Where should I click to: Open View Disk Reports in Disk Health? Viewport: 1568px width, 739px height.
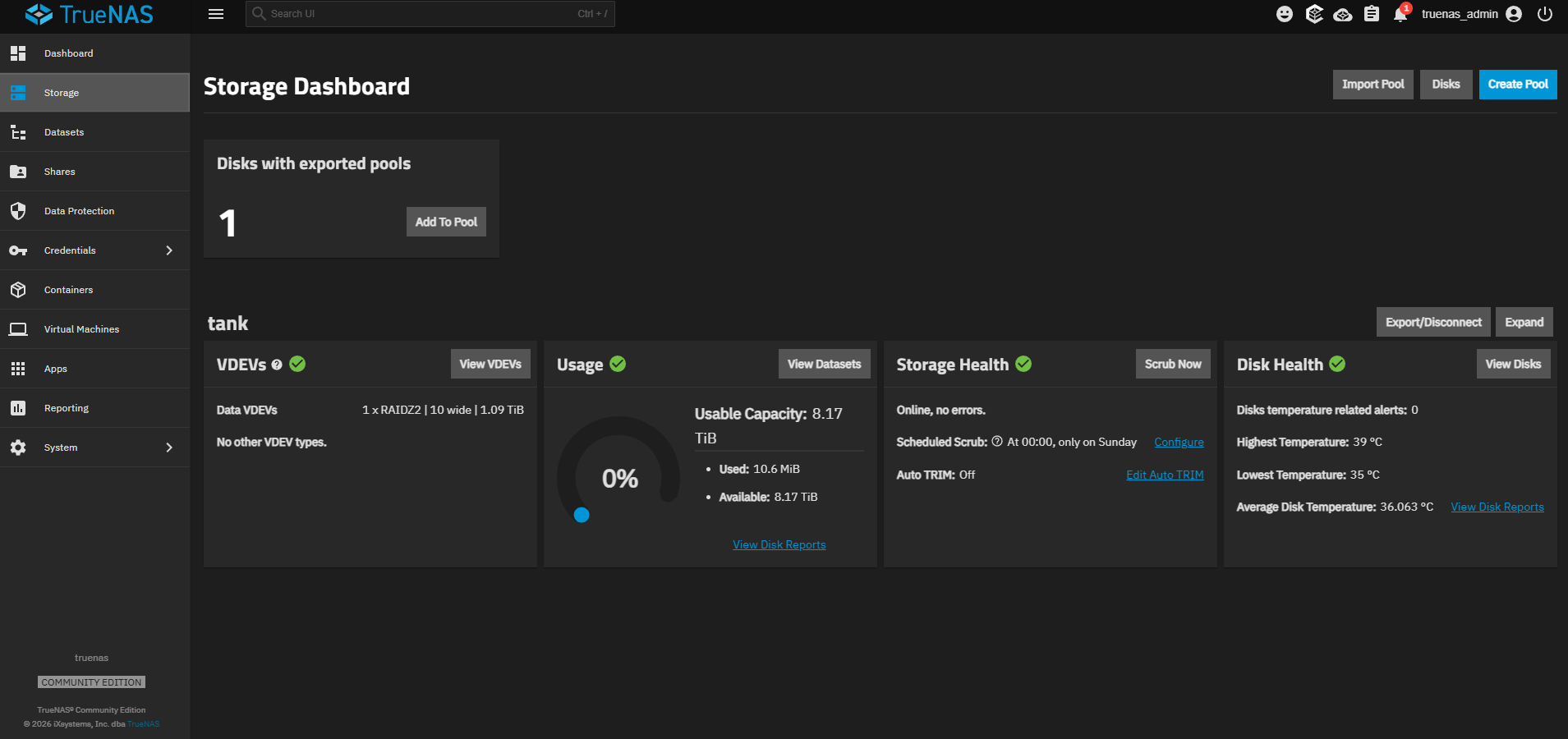1497,507
